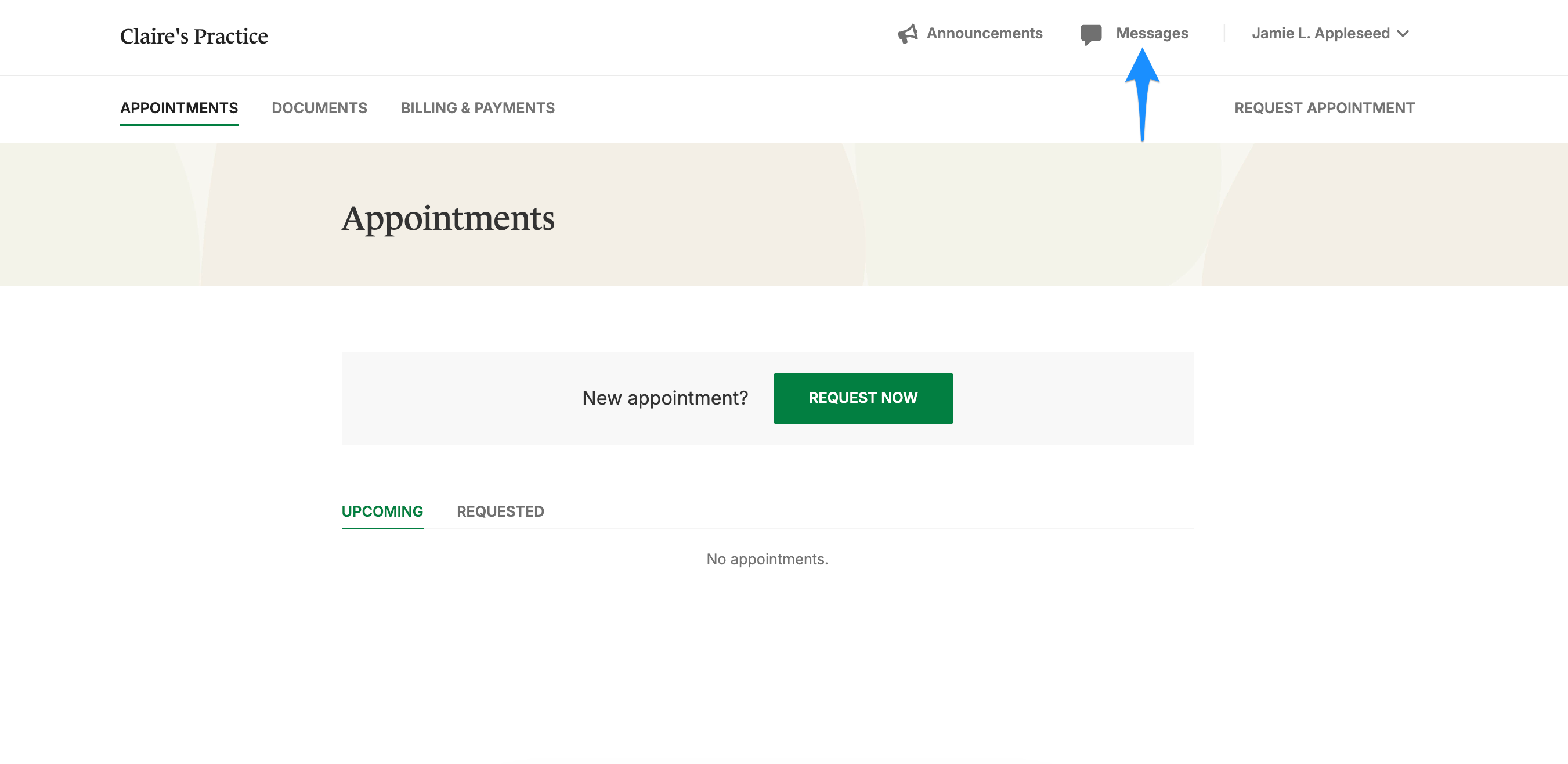Open the Messages link

click(1152, 34)
